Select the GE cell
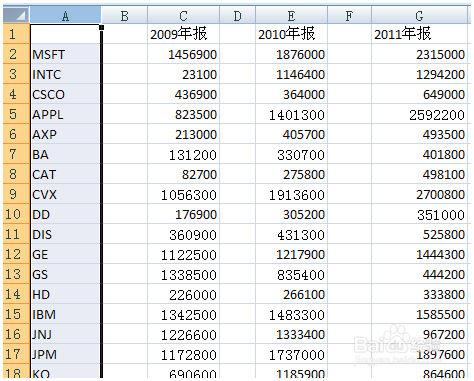 pyautogui.click(x=65, y=254)
